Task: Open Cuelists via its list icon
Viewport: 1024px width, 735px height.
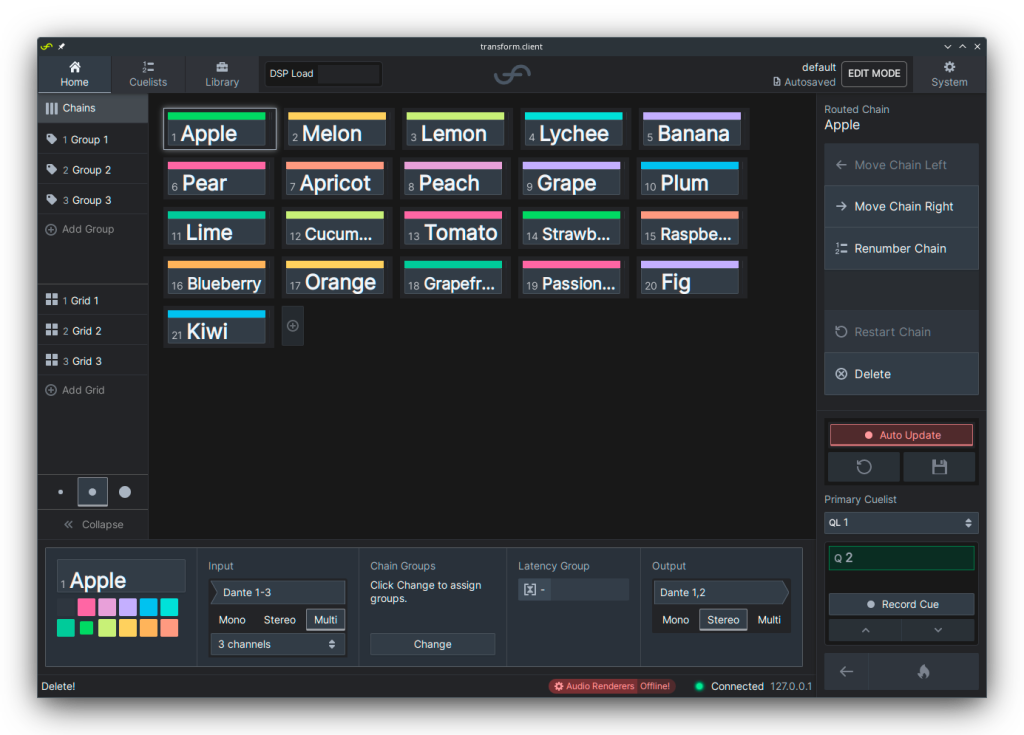Action: (148, 67)
